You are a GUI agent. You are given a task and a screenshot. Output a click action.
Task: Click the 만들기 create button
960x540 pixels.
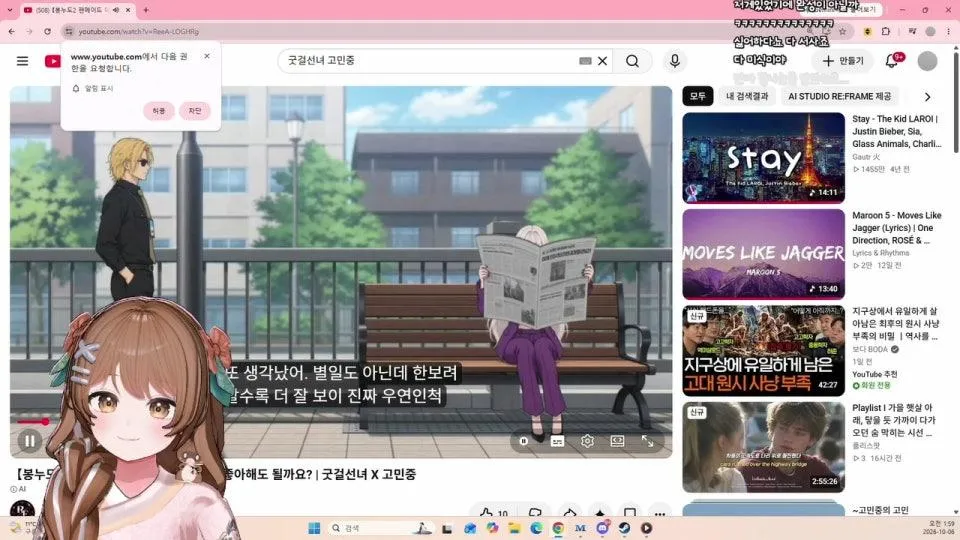pyautogui.click(x=844, y=61)
